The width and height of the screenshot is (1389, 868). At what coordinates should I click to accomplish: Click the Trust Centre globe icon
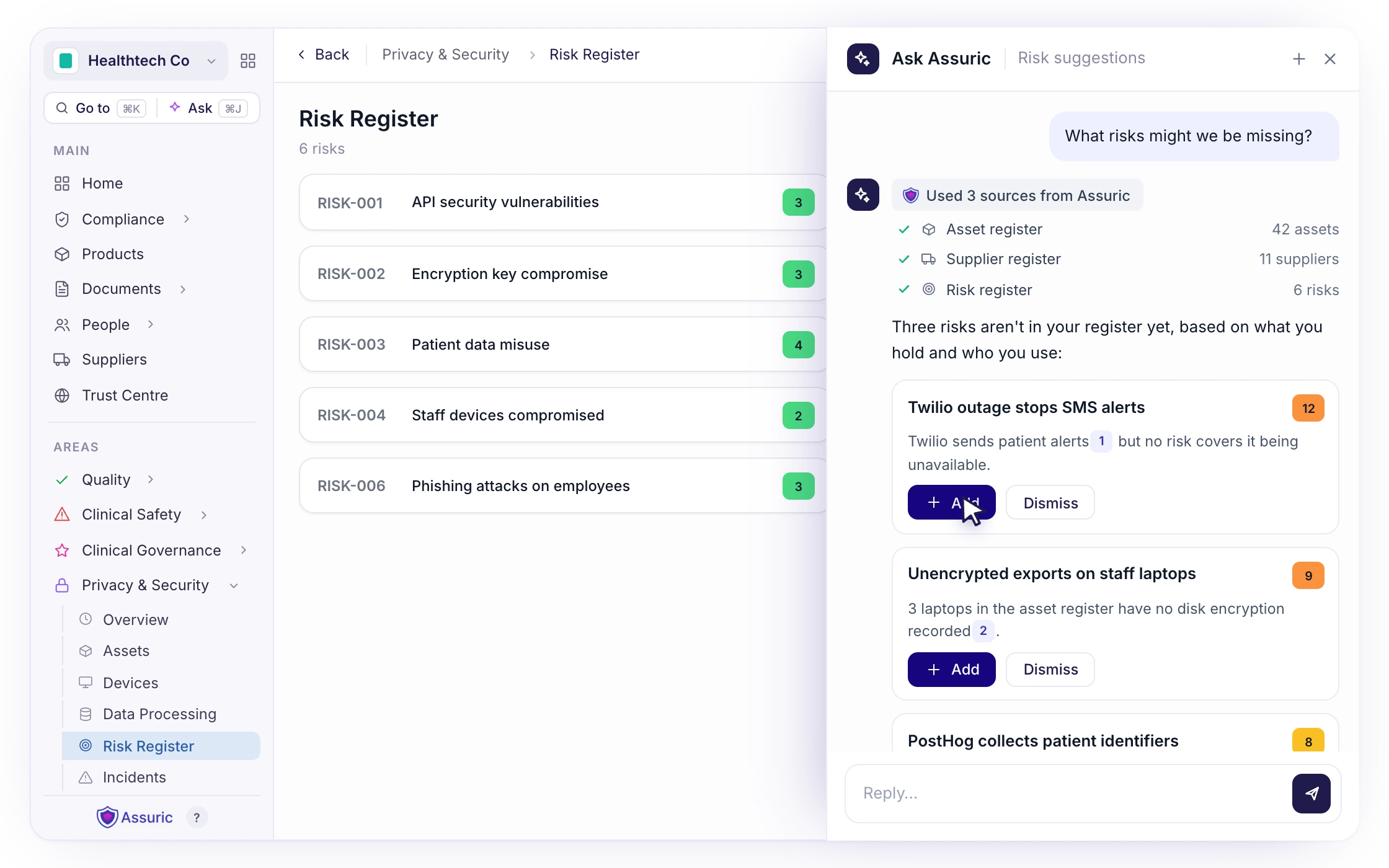pos(62,396)
